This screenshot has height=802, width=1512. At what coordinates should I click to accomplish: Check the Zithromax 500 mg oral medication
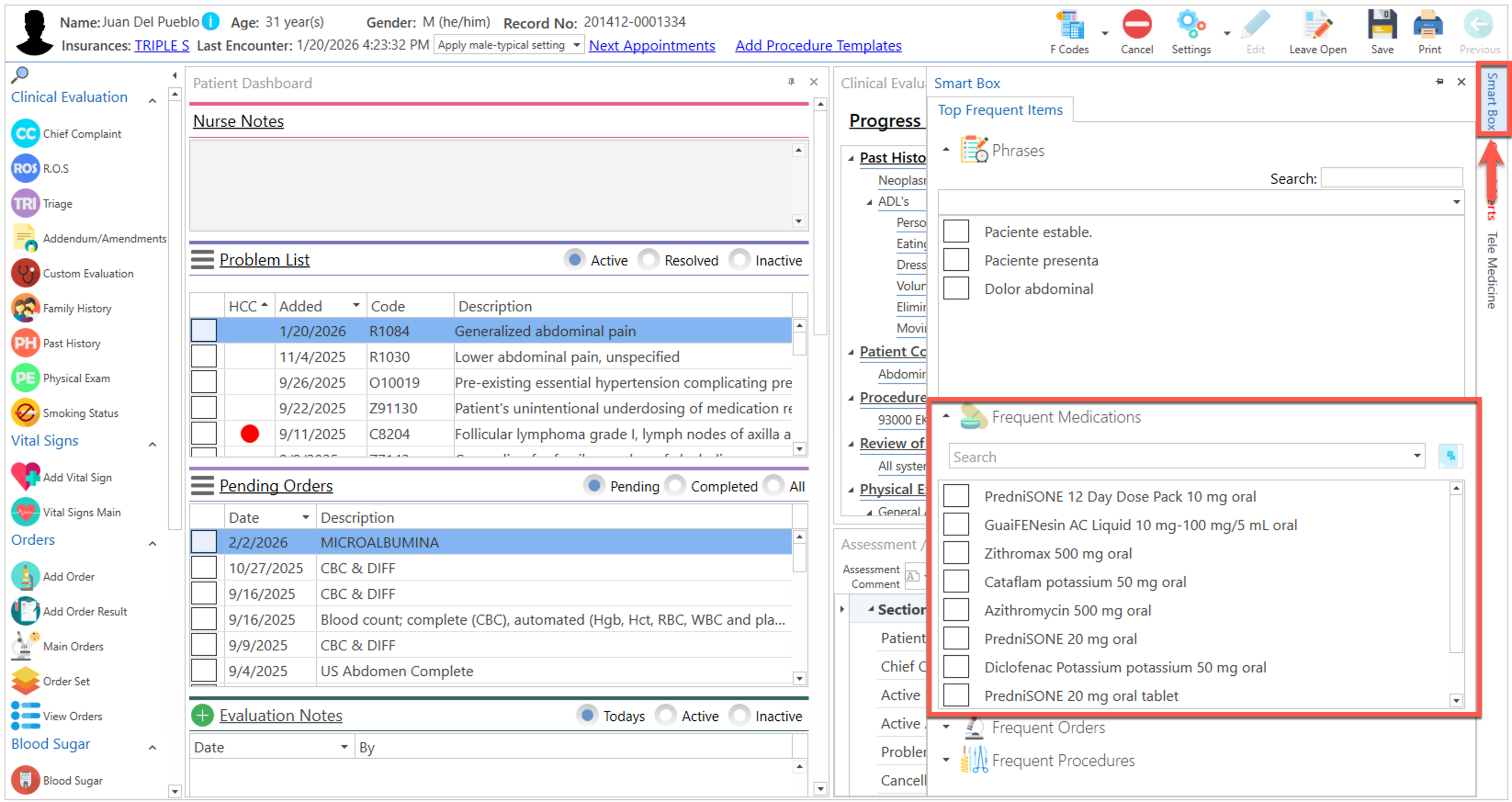pos(956,553)
